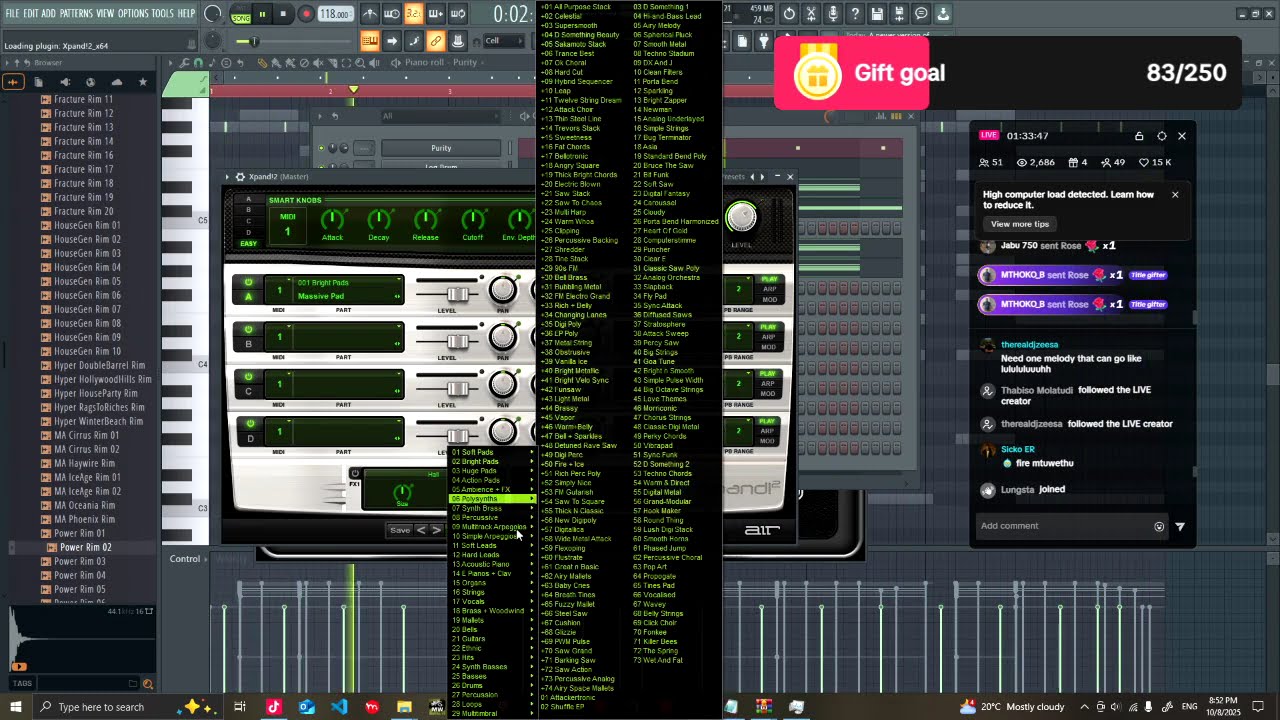
Task: Expand the 07 Synth Brass submenu
Action: (492, 508)
